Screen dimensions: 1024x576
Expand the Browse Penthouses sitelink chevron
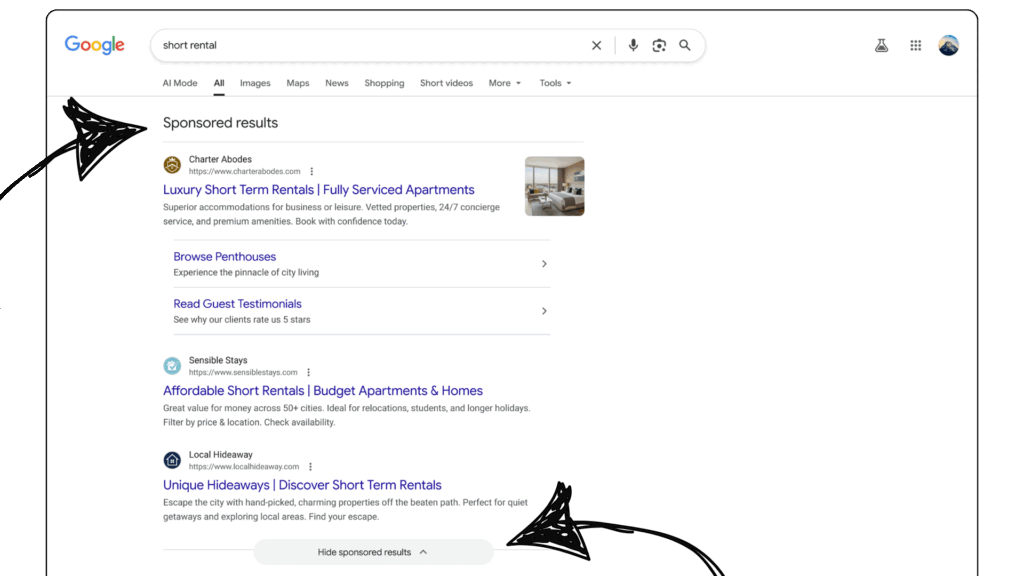click(544, 263)
